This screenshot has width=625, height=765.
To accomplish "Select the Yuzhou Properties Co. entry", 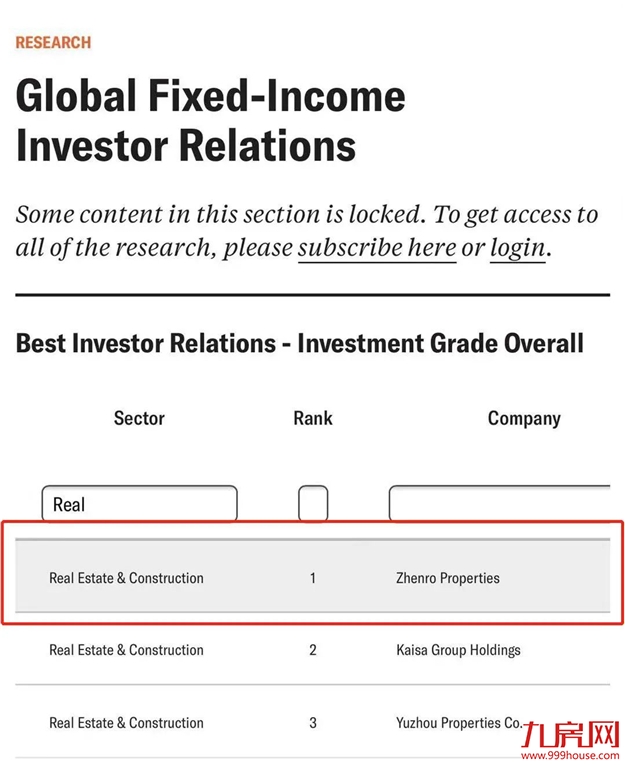I will [x=459, y=722].
